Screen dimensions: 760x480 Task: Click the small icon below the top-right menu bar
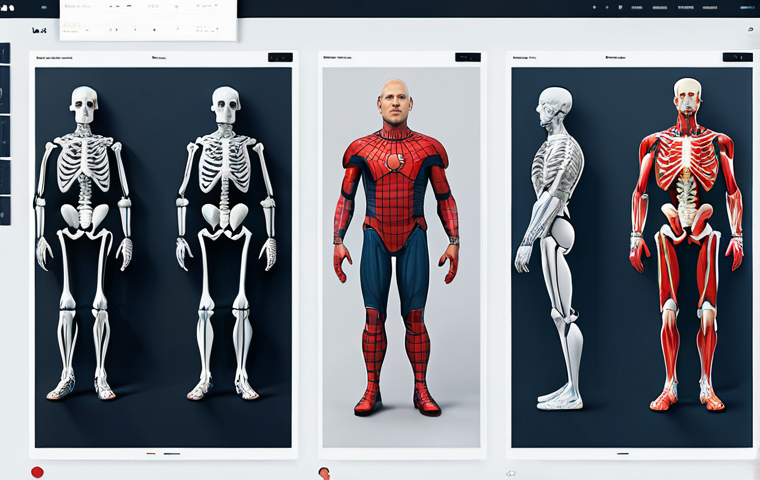[x=749, y=30]
